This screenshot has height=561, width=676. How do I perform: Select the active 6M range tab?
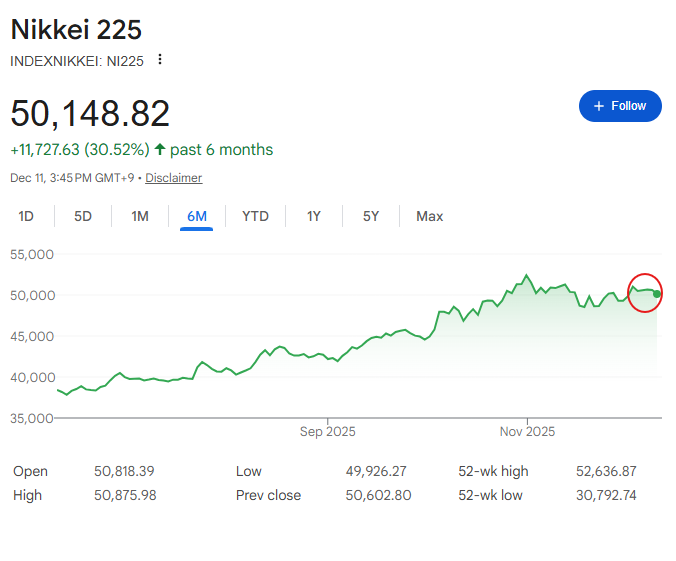coord(197,216)
